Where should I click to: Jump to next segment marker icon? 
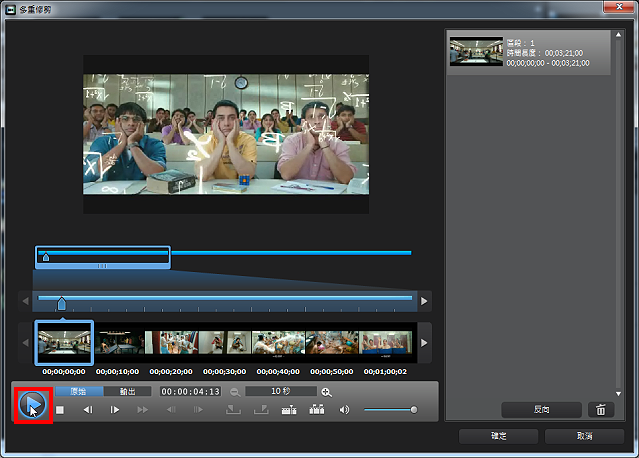(x=198, y=410)
